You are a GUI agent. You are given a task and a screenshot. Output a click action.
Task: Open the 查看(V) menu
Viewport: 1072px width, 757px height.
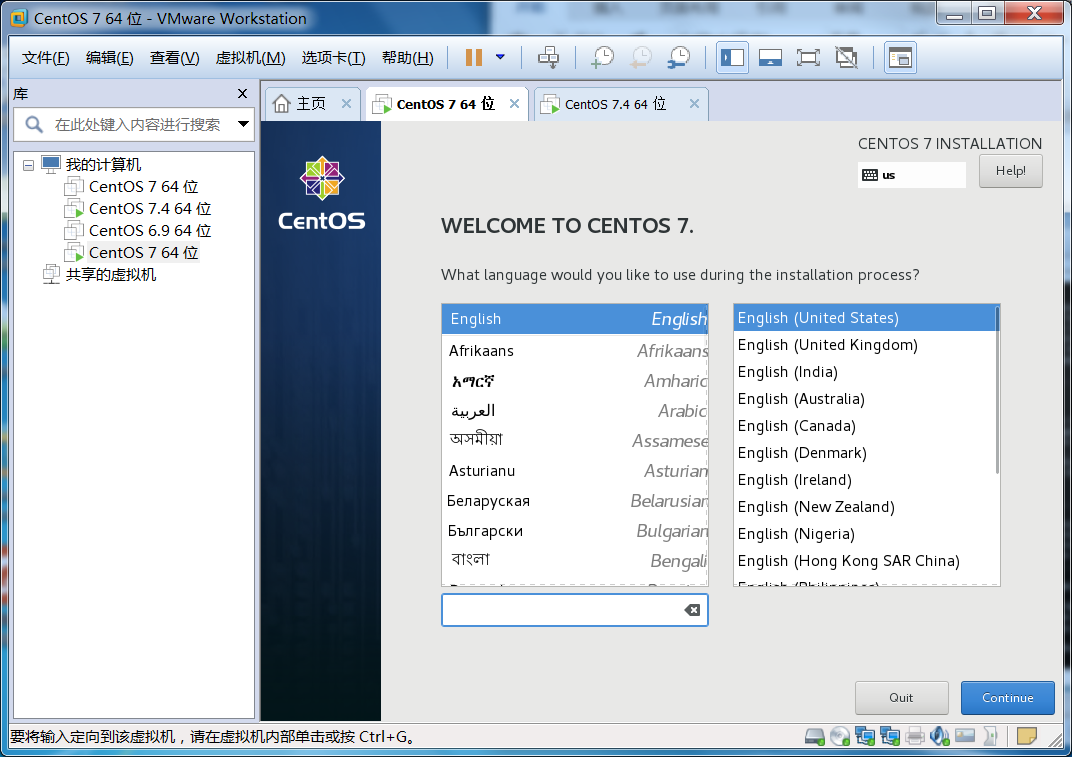click(174, 58)
